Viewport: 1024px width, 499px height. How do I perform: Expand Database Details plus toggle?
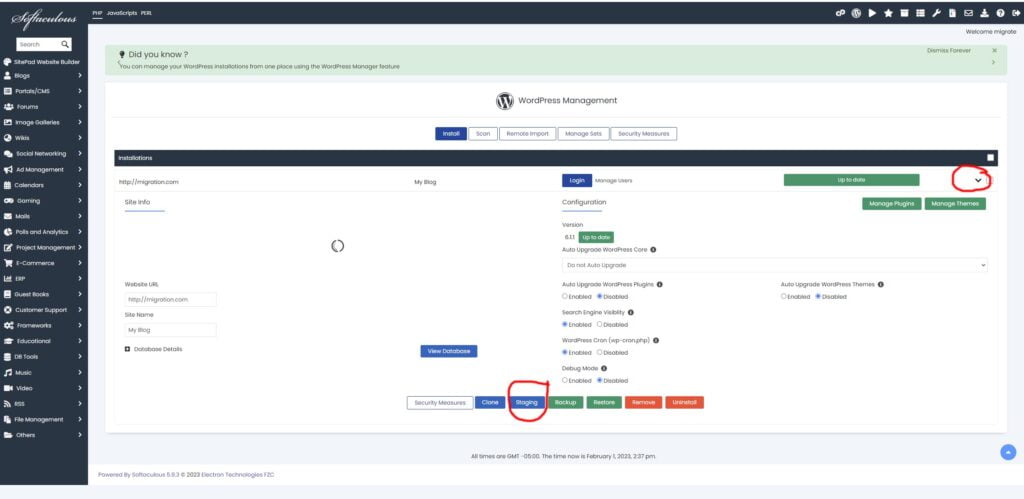[x=127, y=349]
